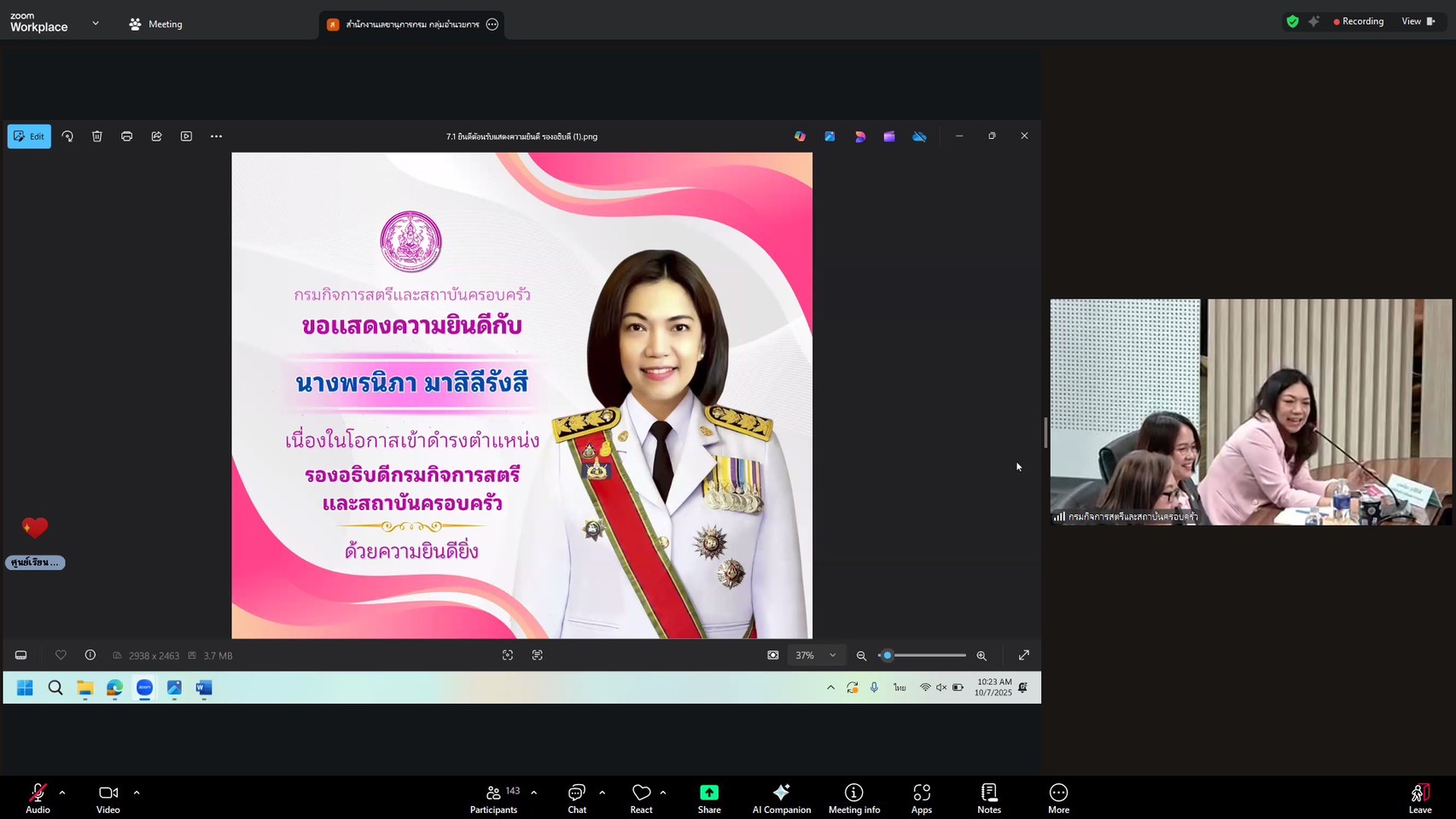This screenshot has height=819, width=1456.
Task: Expand video options arrow beside Video
Action: [137, 793]
